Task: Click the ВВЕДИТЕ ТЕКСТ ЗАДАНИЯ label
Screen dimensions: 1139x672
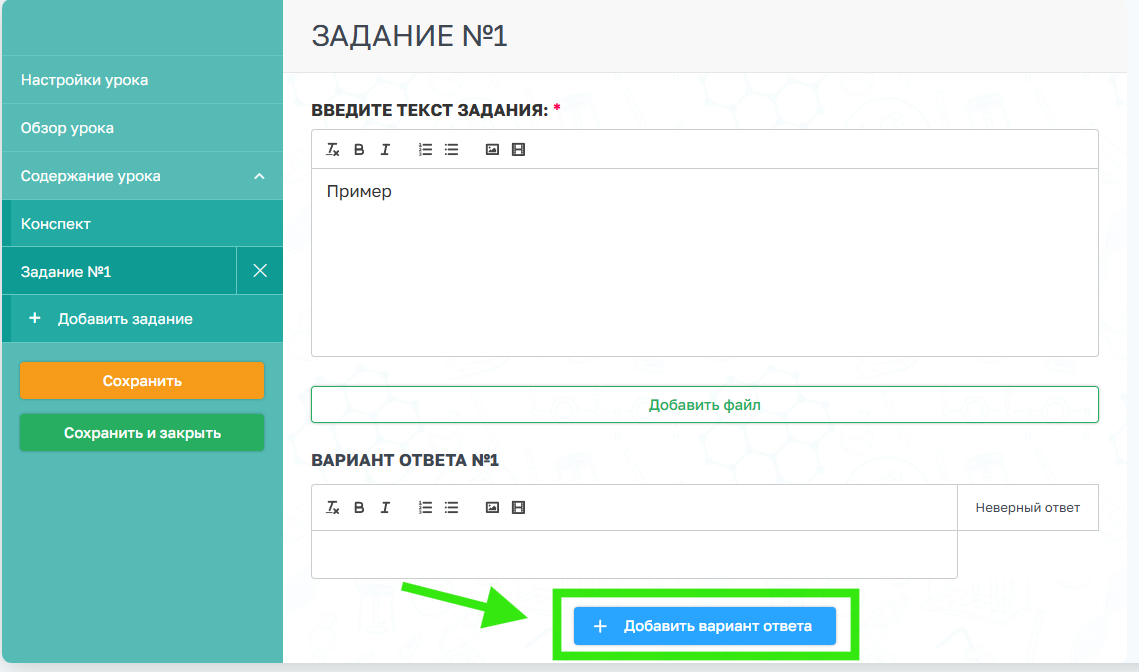Action: pyautogui.click(x=430, y=110)
